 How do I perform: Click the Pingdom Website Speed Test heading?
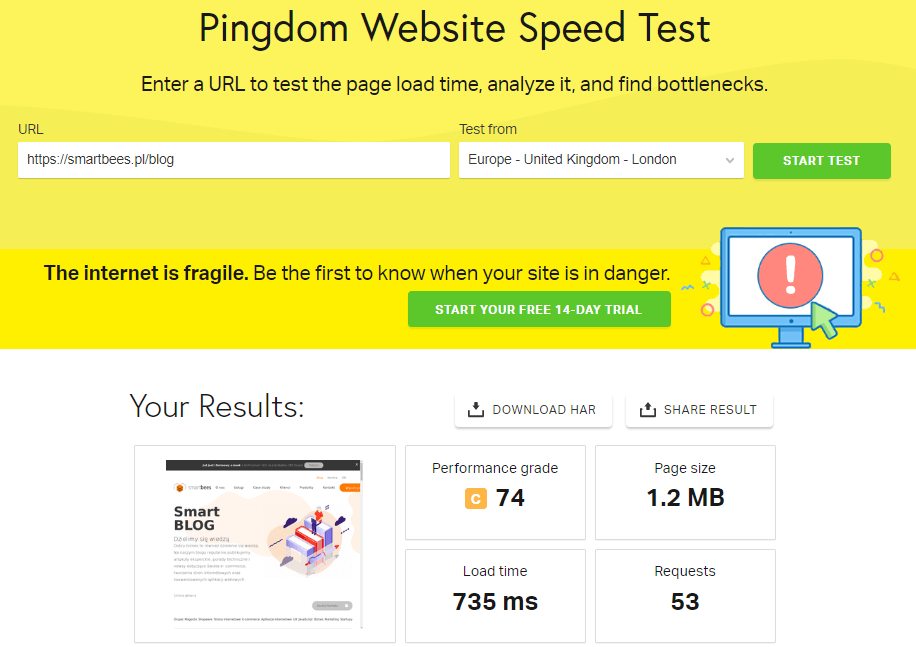454,29
